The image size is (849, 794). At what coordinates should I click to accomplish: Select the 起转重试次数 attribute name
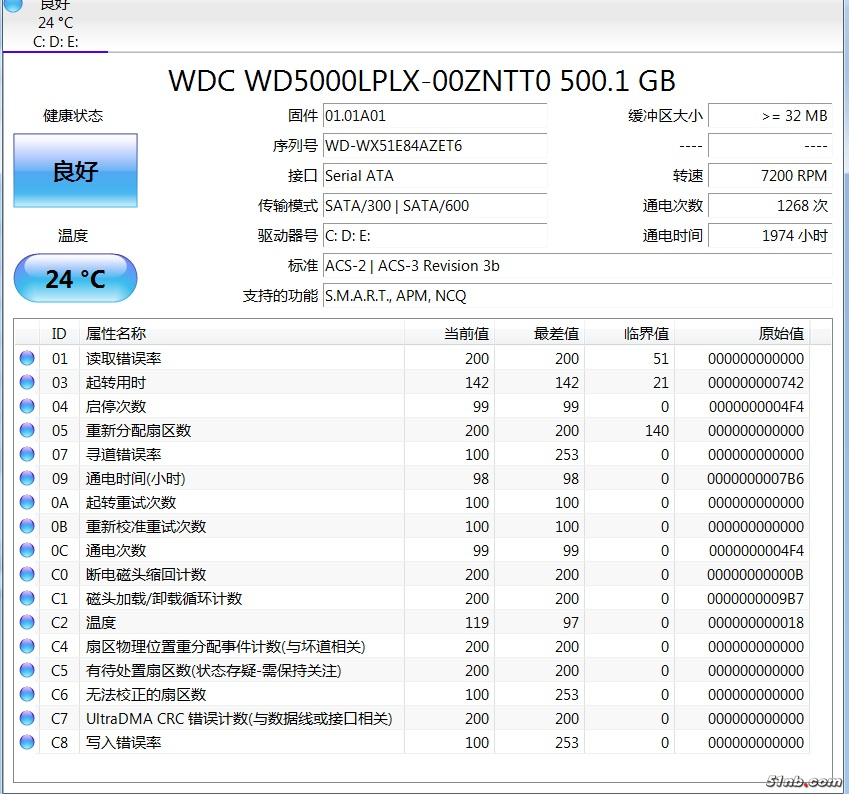click(131, 503)
